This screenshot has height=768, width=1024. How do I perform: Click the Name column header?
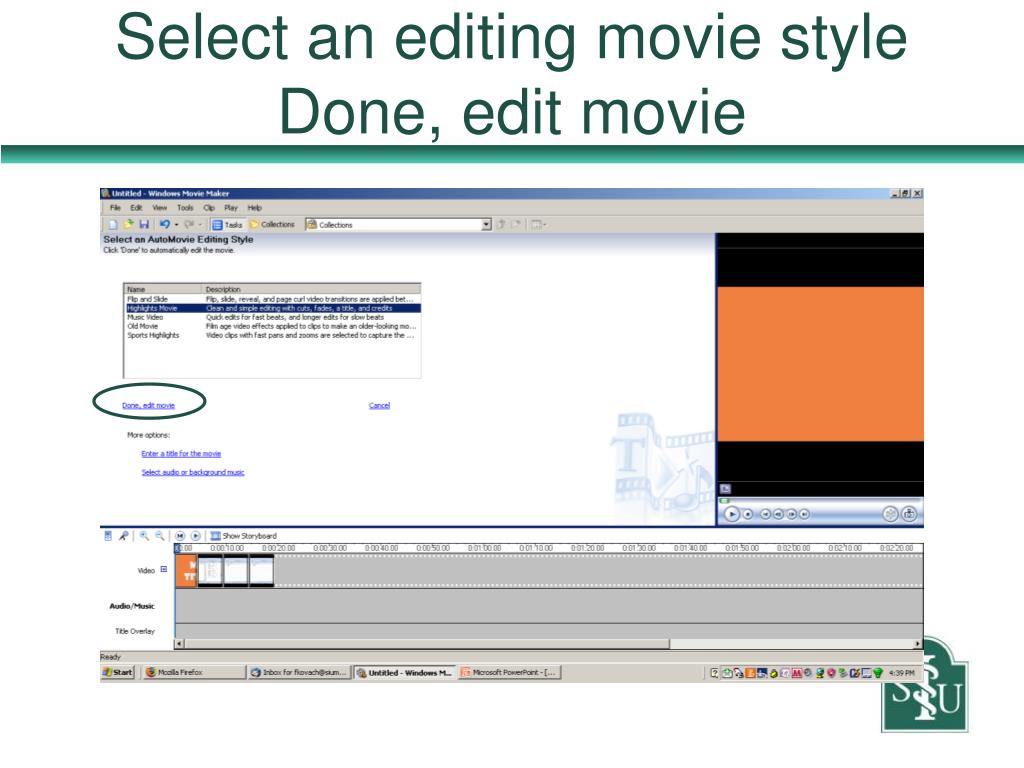(x=163, y=289)
